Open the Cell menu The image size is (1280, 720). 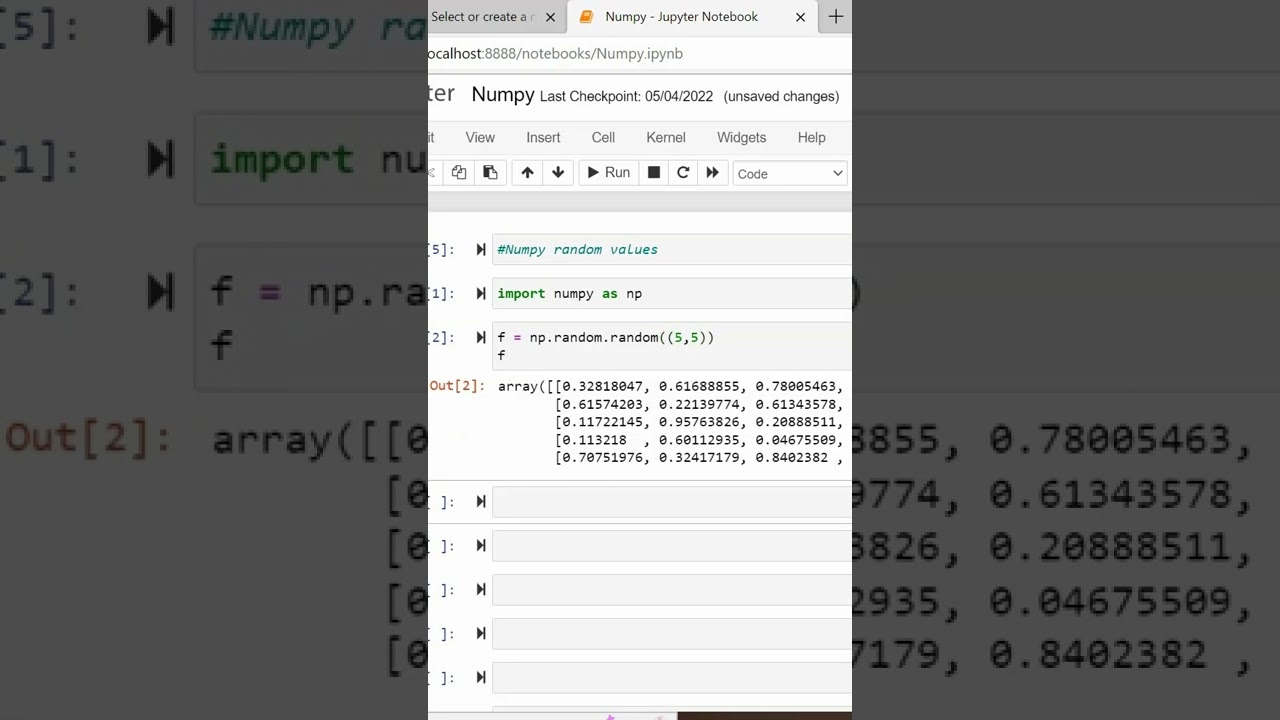pos(603,137)
